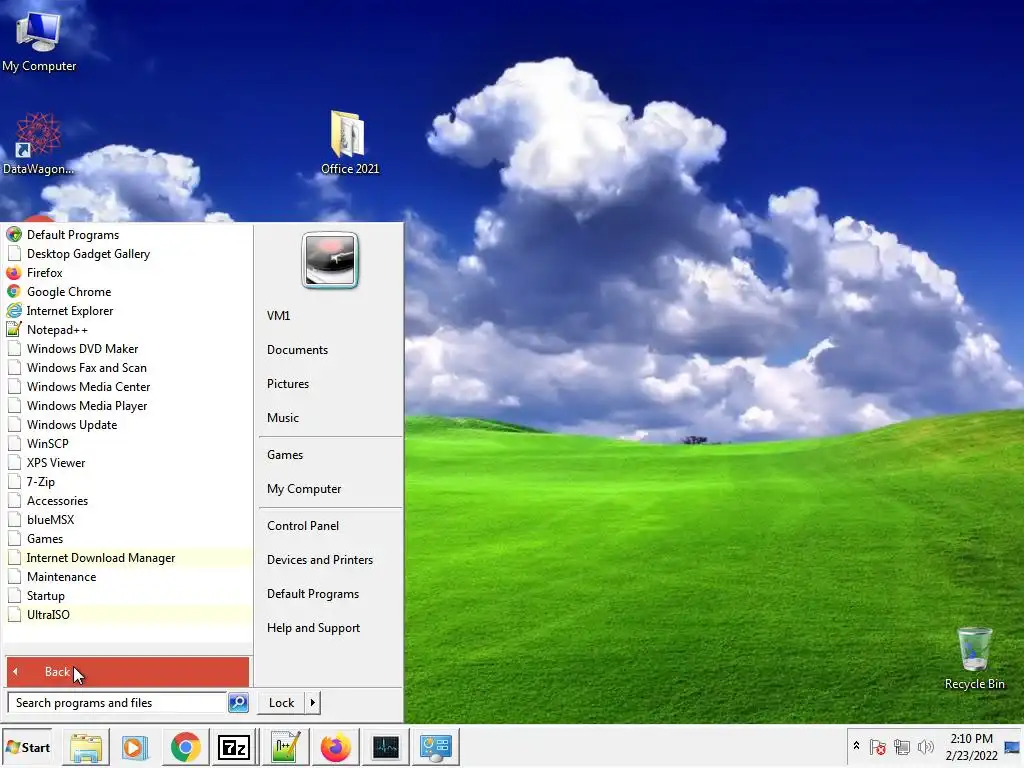Open Games in the Start menu right pane
Viewport: 1024px width, 768px height.
(x=330, y=455)
